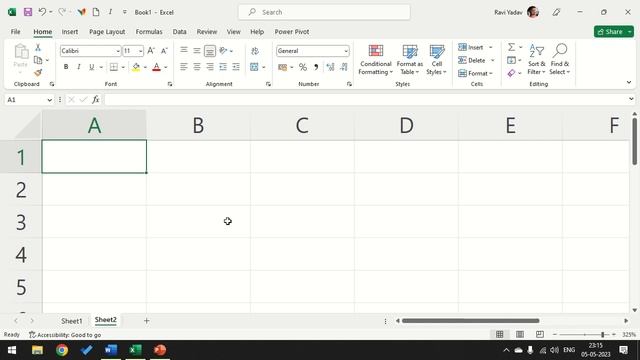Image resolution: width=640 pixels, height=360 pixels.
Task: Open the fill color dropdown arrow
Action: click(145, 67)
